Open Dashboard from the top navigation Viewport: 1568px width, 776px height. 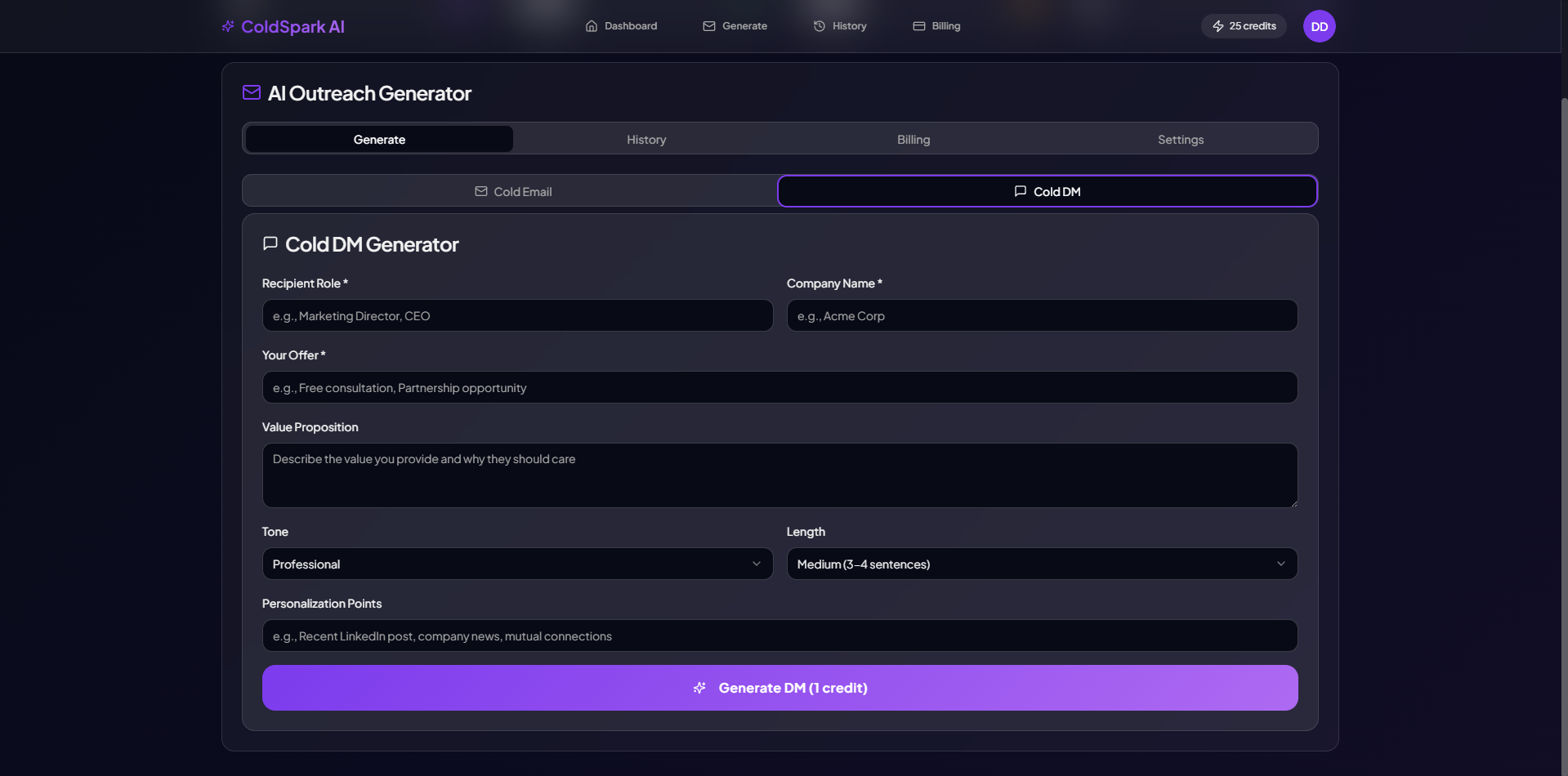tap(621, 26)
